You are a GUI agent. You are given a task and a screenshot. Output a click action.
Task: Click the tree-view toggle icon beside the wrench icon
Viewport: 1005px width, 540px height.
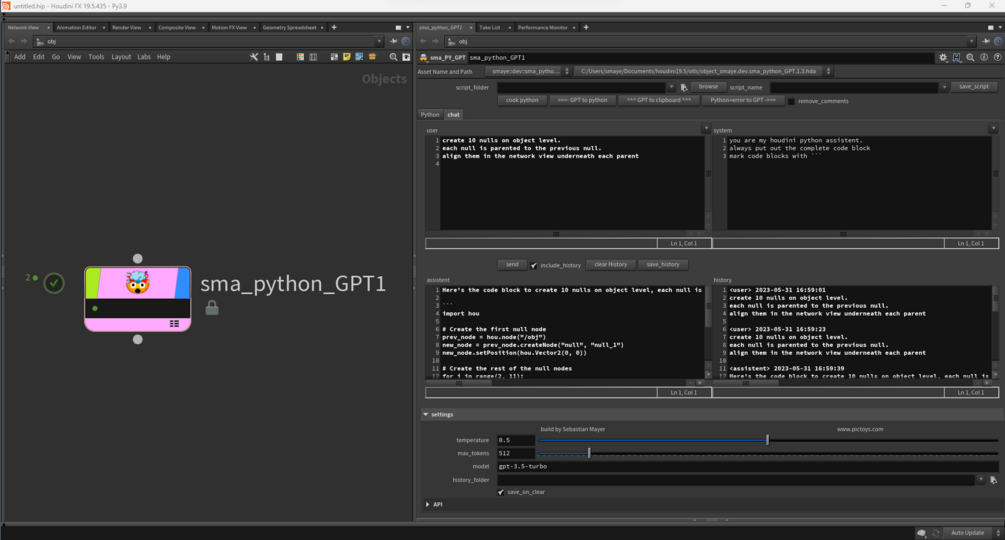pyautogui.click(x=267, y=57)
